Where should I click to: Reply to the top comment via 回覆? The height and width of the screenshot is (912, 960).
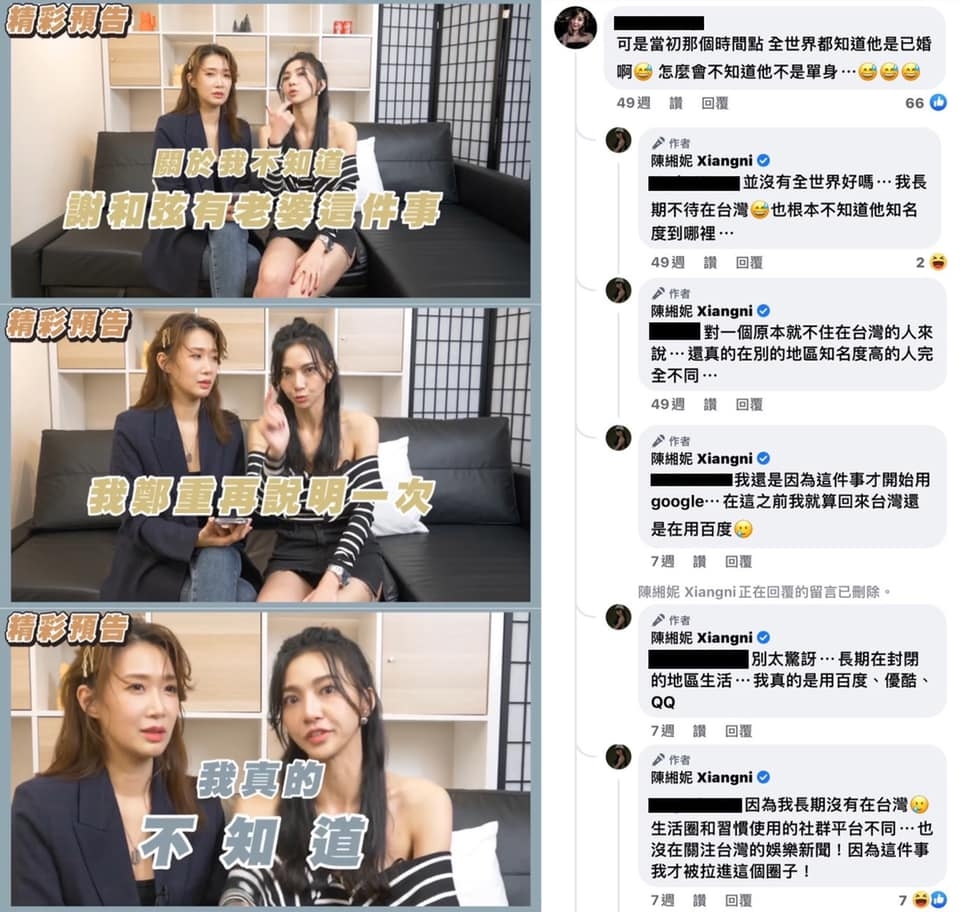pyautogui.click(x=714, y=103)
